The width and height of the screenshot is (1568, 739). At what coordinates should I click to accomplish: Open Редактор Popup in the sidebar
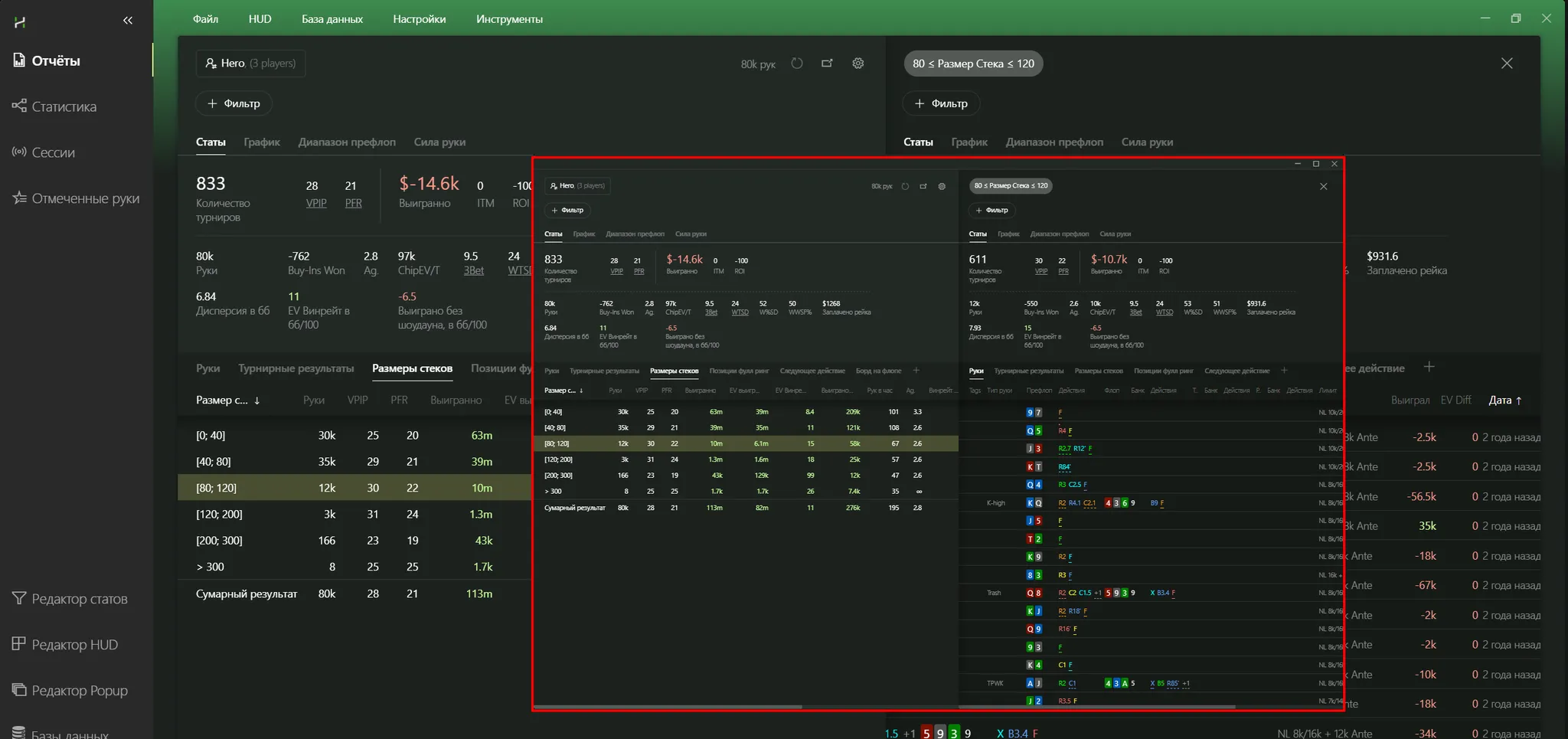click(79, 691)
